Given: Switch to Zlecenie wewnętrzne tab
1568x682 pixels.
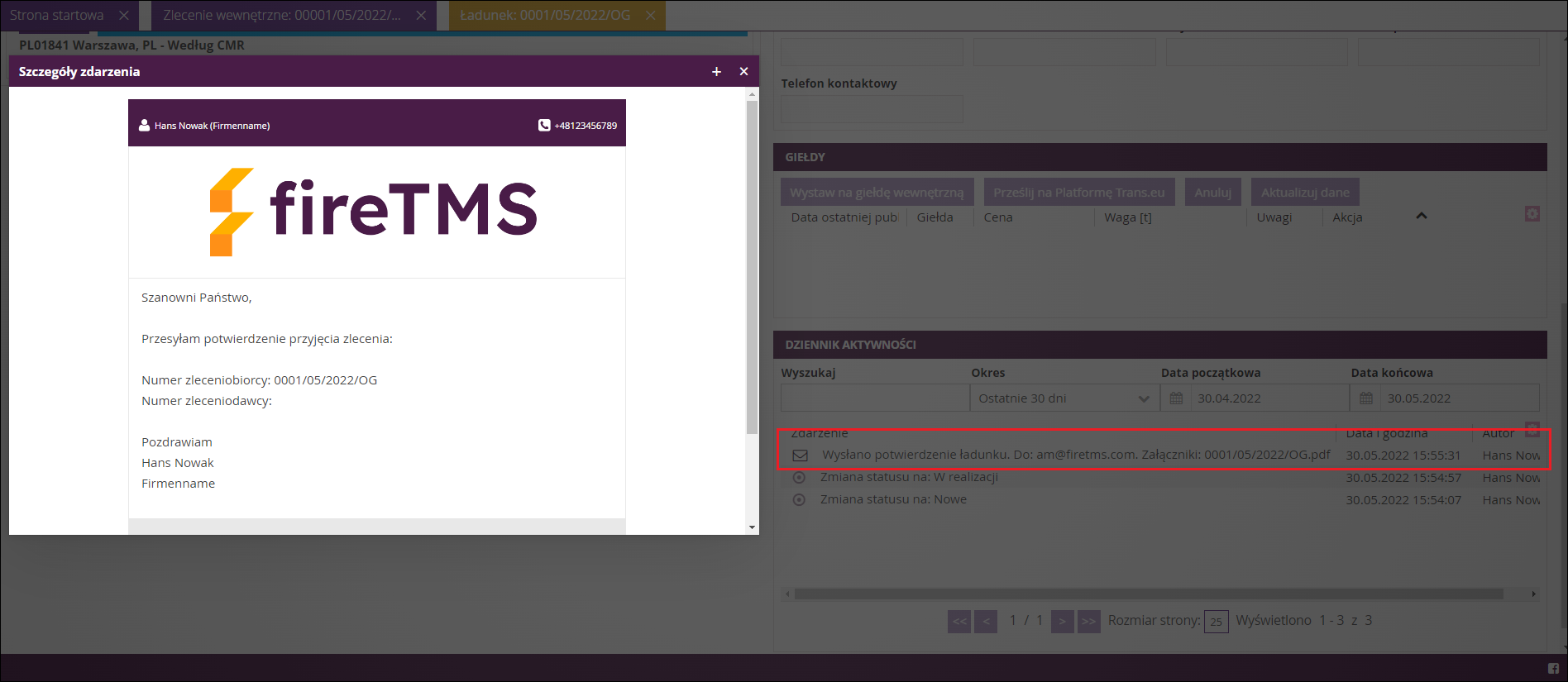Looking at the screenshot, I should click(282, 15).
